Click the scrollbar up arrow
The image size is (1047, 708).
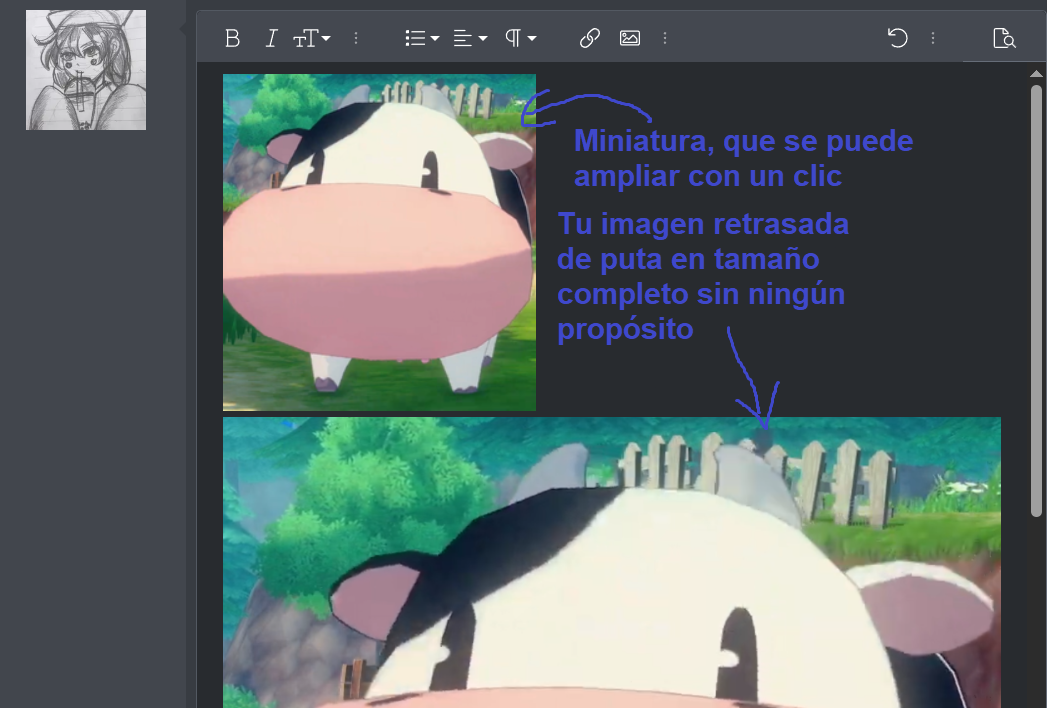tap(1036, 74)
